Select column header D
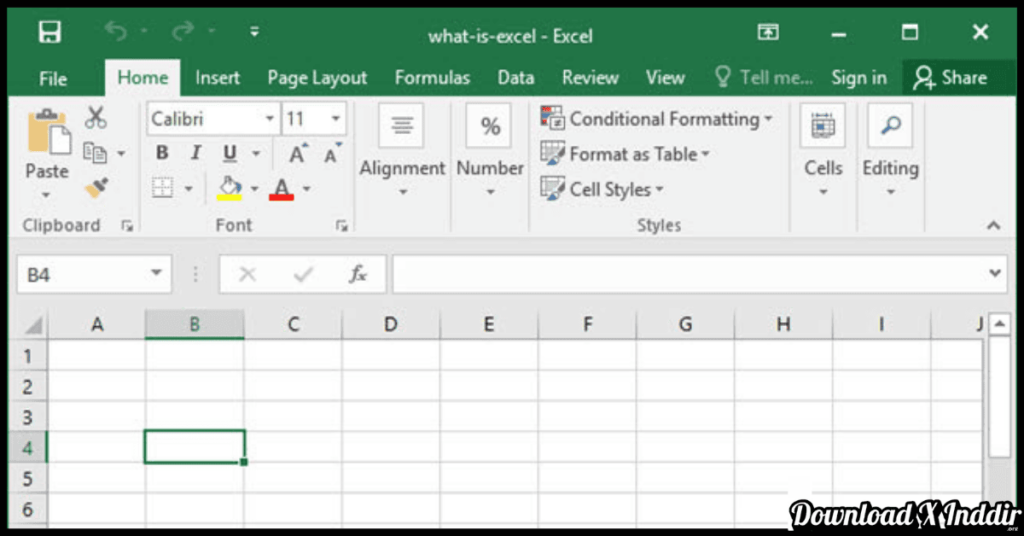The image size is (1024, 536). click(391, 324)
